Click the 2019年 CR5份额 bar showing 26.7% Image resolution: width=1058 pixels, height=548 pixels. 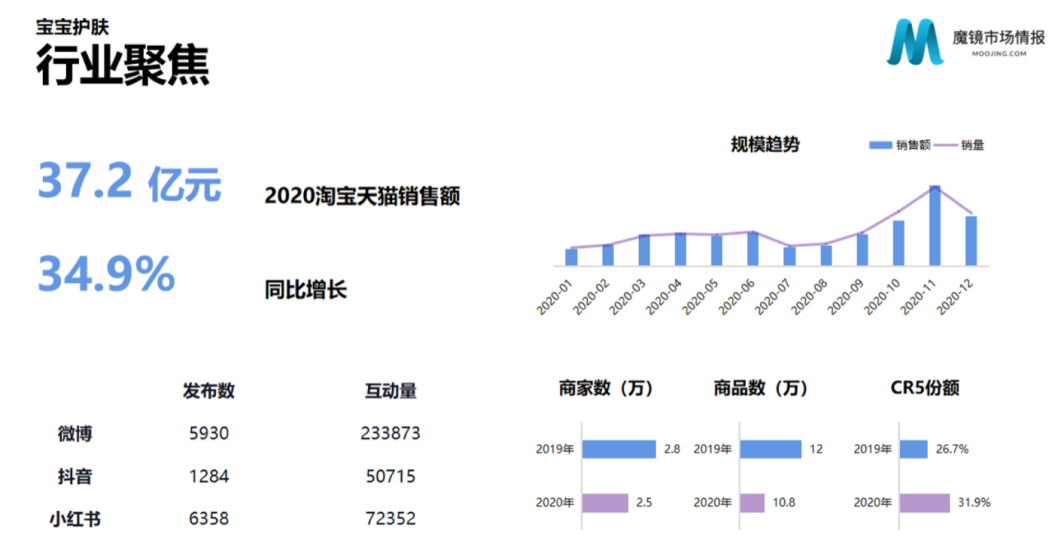pos(914,449)
